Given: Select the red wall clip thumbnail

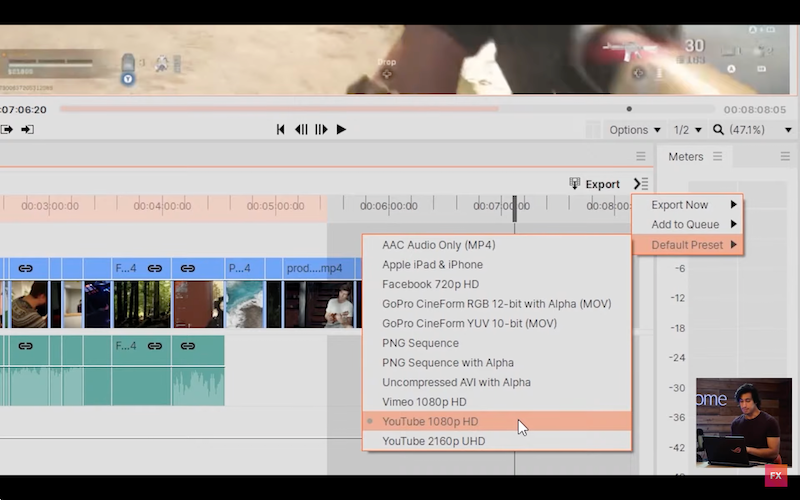Looking at the screenshot, I should pyautogui.click(x=198, y=304).
